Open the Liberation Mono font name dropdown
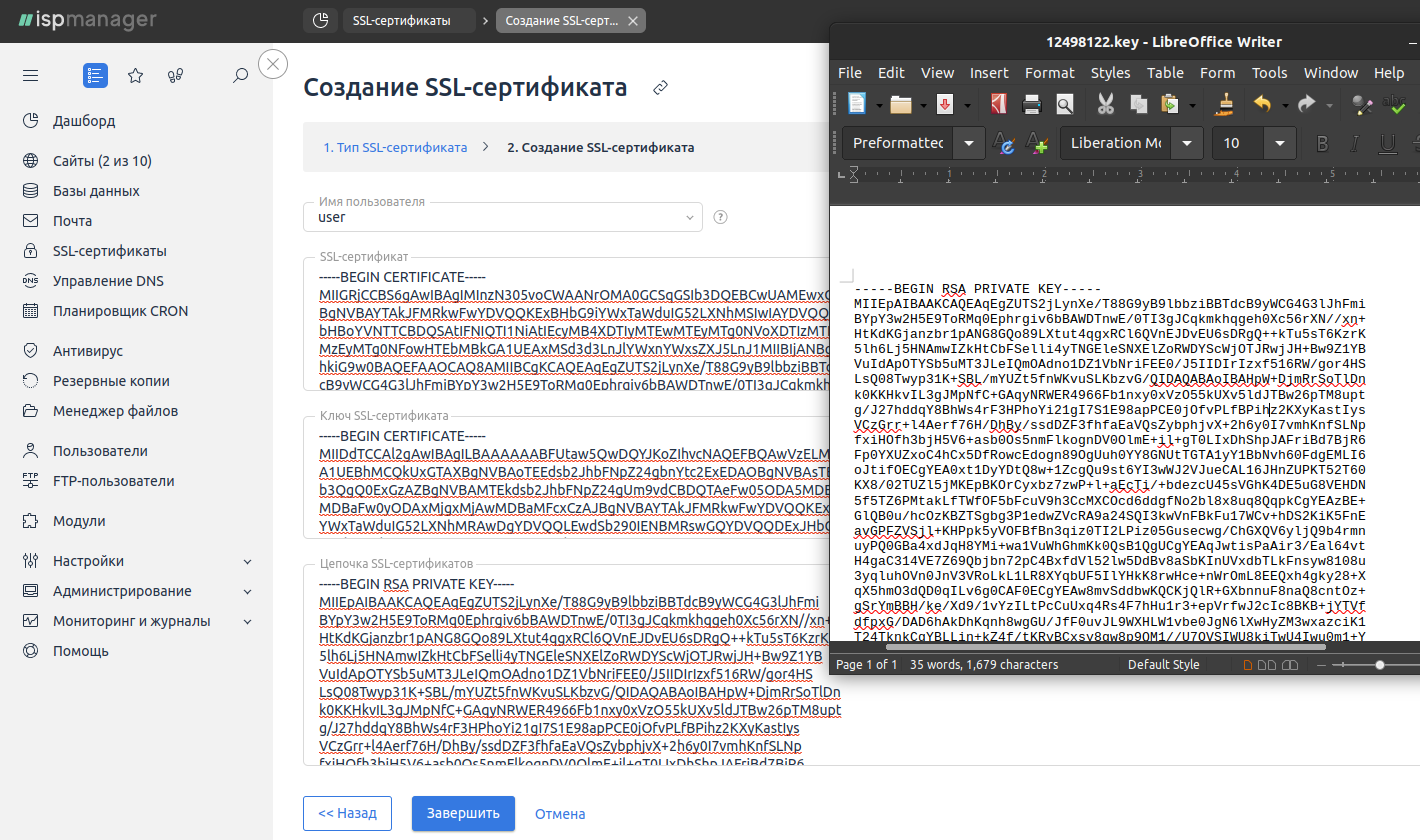This screenshot has width=1420, height=840. [x=1186, y=144]
